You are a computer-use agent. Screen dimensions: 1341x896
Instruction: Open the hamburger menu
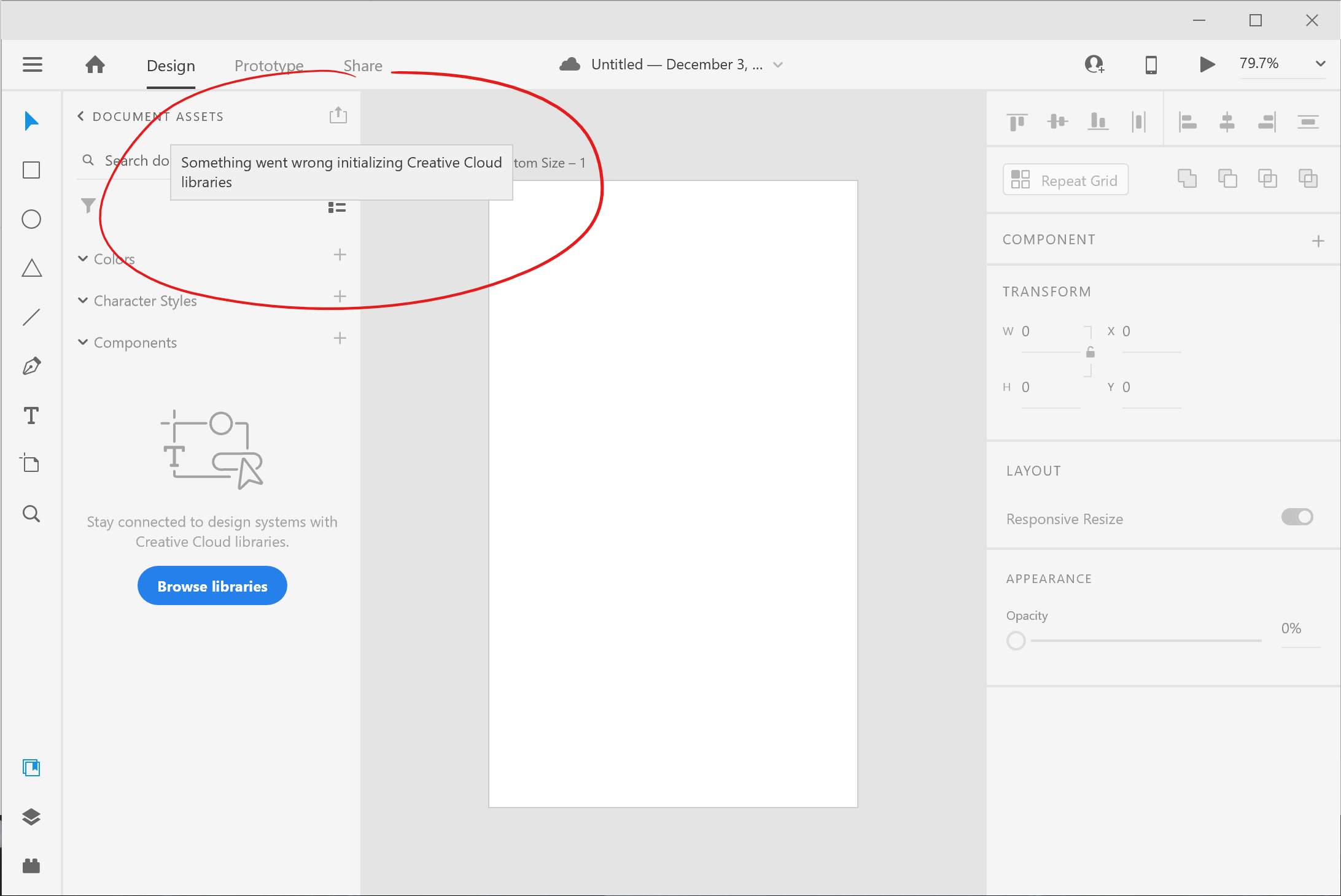pos(32,64)
